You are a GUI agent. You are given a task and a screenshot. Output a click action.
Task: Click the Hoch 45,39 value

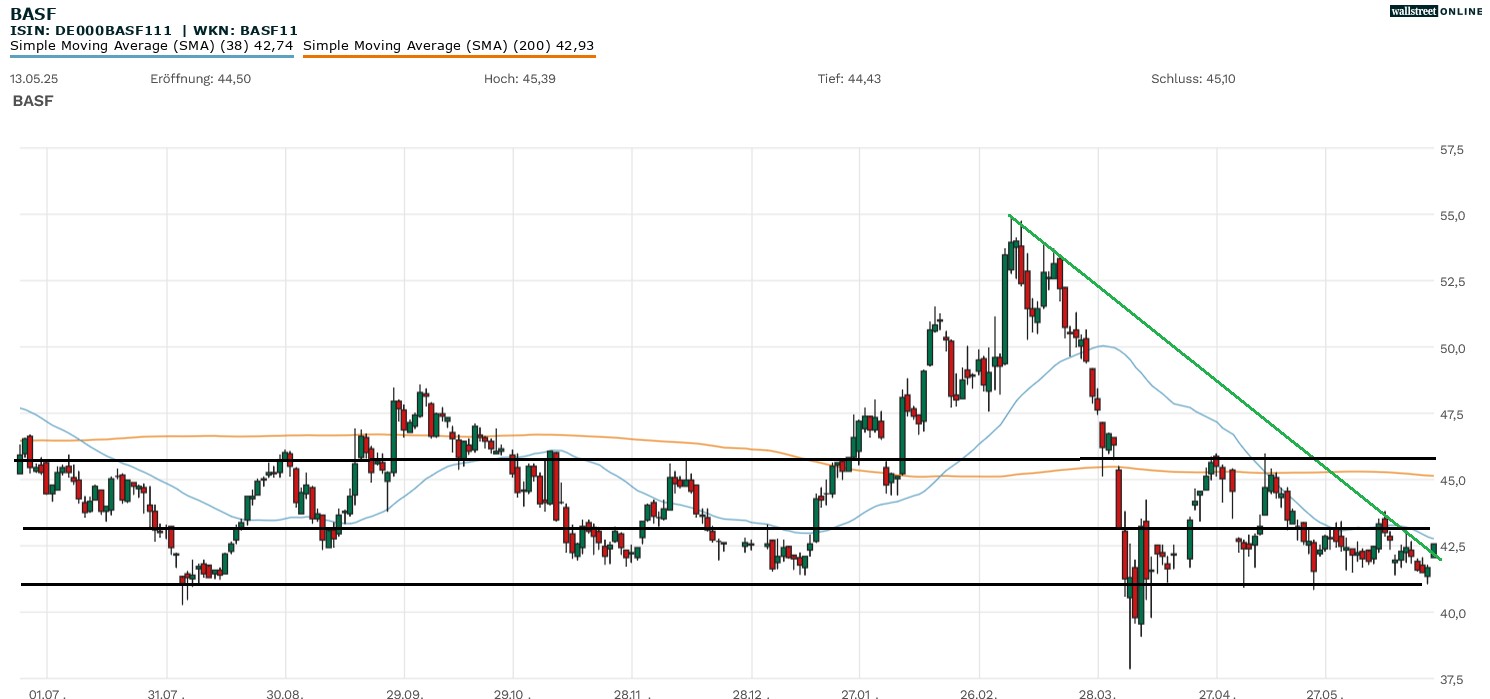tap(518, 79)
